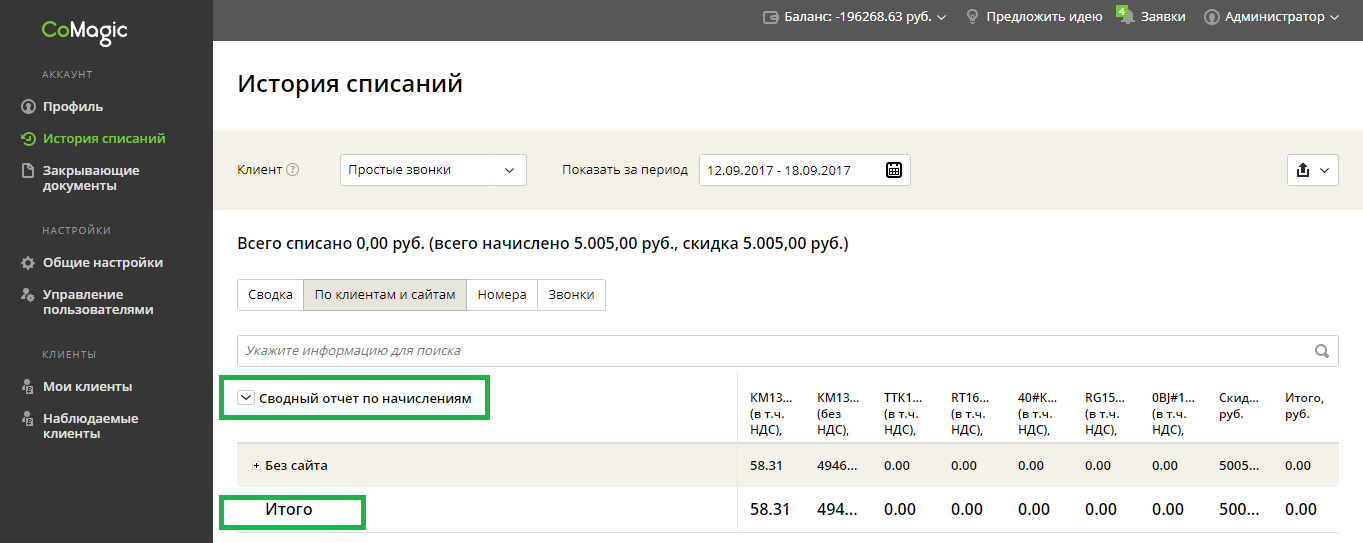
Task: Click the Итого row label
Action: tap(289, 510)
